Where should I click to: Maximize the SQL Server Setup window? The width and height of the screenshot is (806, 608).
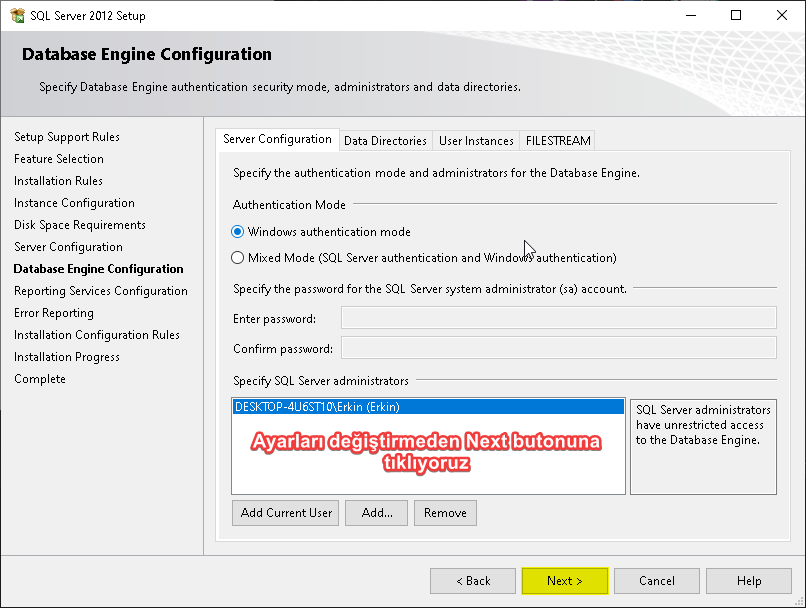point(736,16)
